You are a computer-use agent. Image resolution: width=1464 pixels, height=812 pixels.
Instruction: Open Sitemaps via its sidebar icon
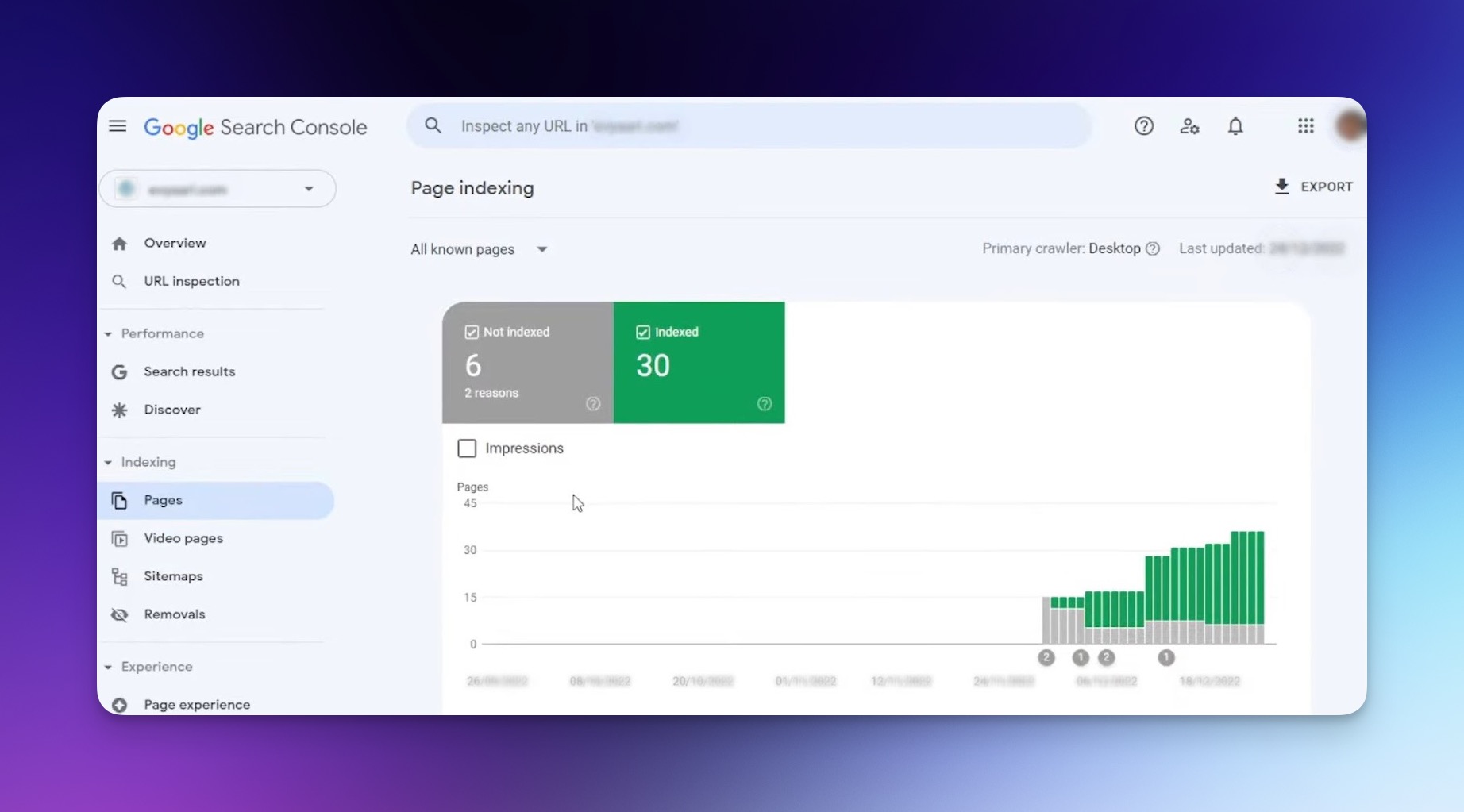[119, 576]
